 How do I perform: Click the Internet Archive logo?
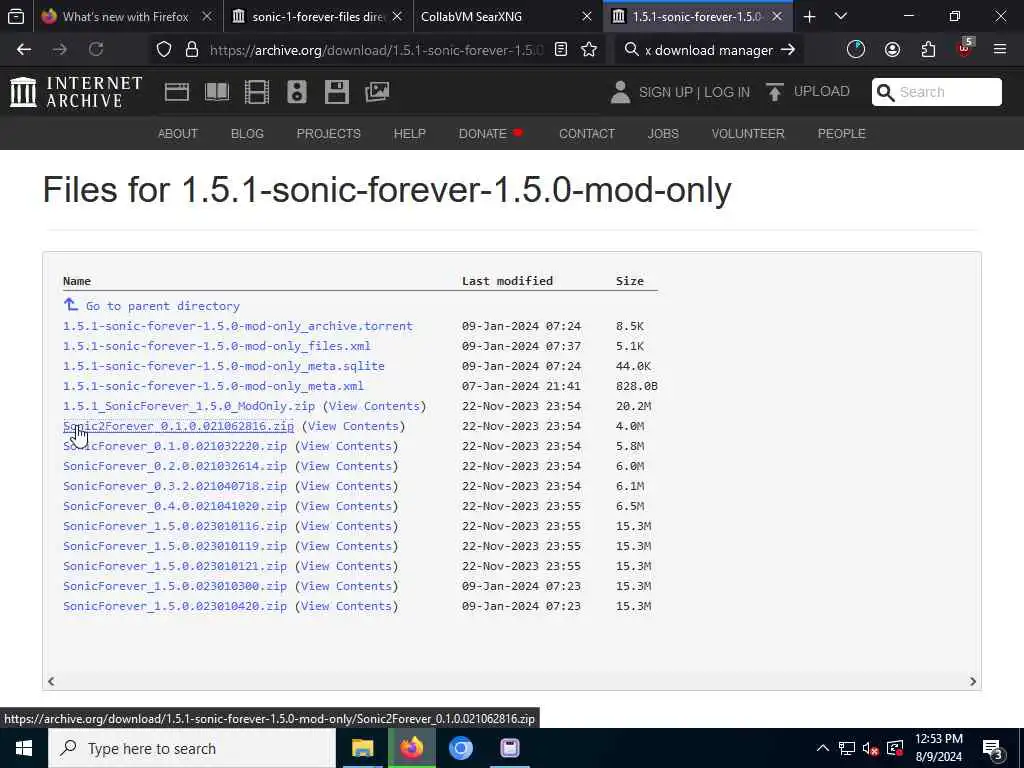[76, 91]
